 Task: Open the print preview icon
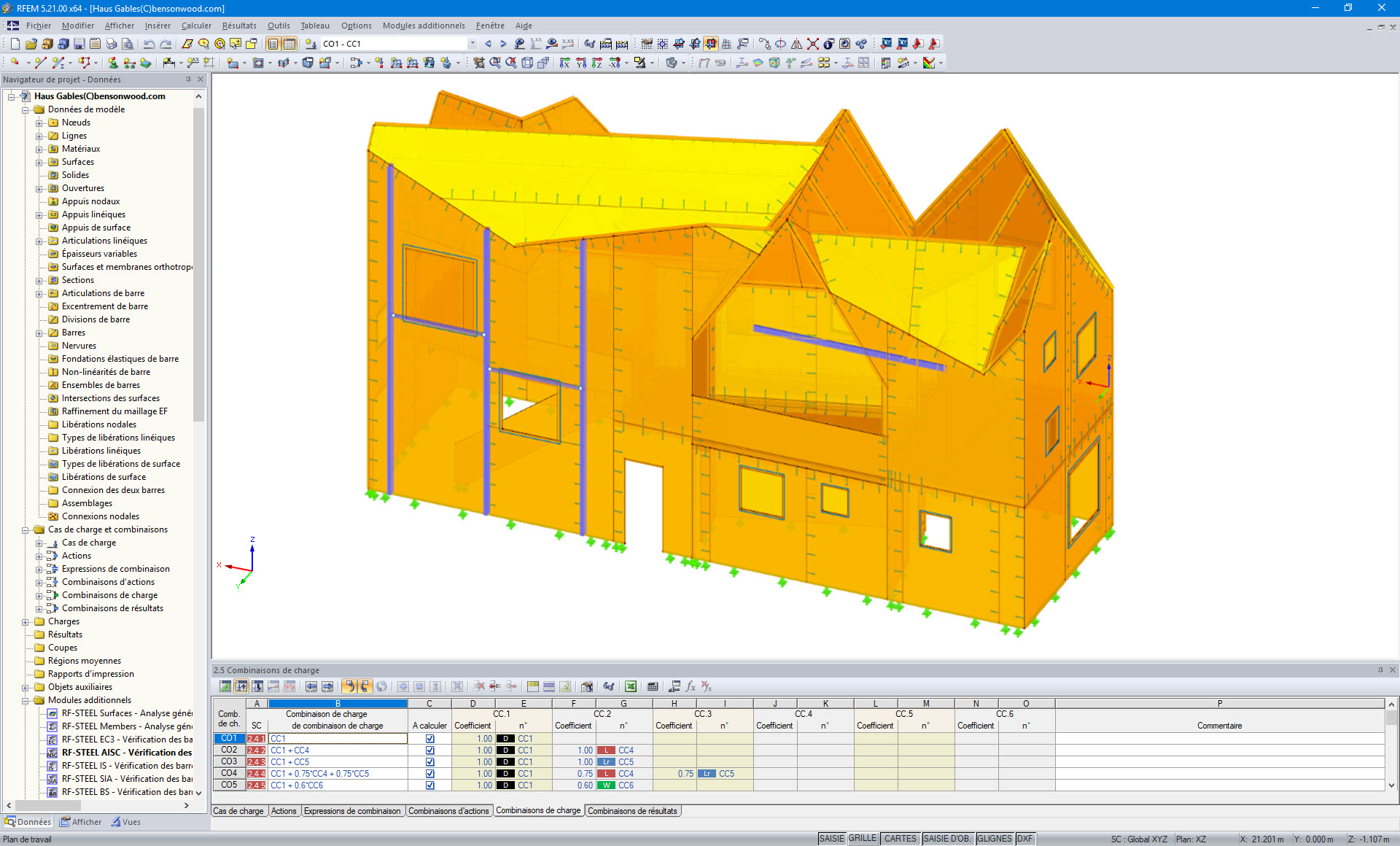pos(128,44)
